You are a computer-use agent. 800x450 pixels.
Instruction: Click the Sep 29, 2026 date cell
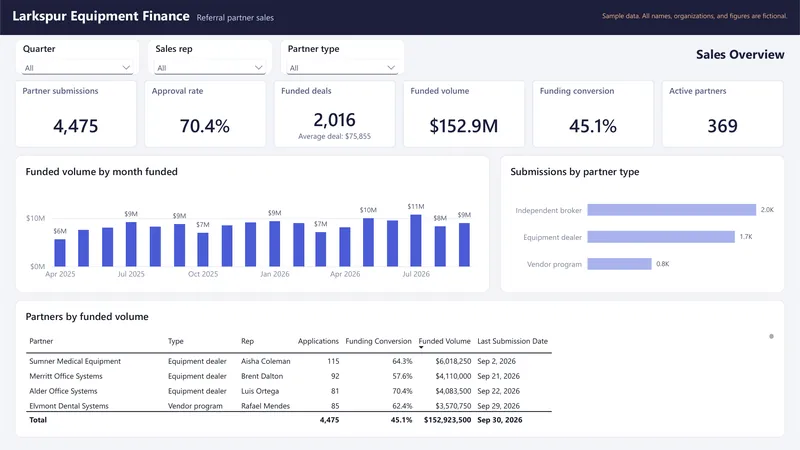(498, 406)
